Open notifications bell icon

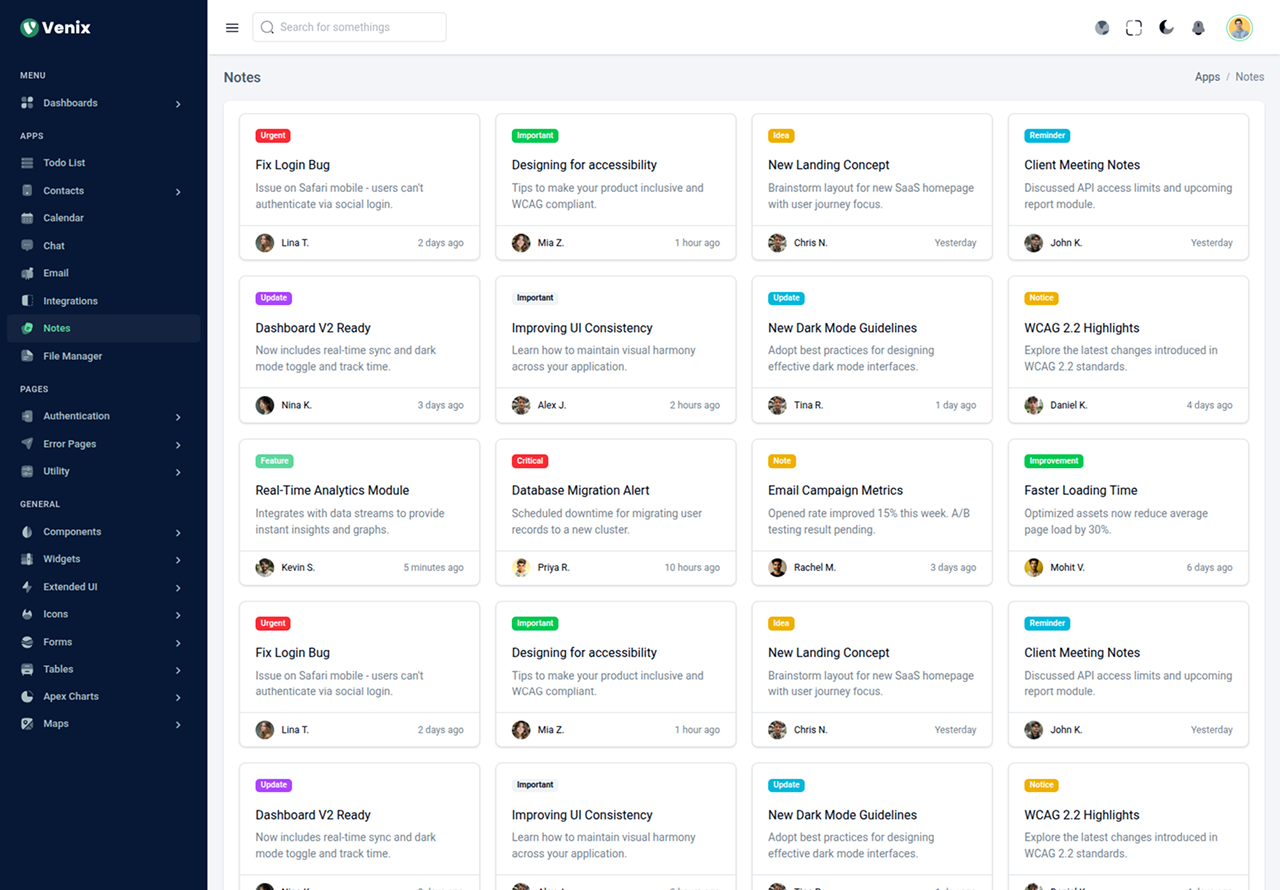tap(1198, 28)
